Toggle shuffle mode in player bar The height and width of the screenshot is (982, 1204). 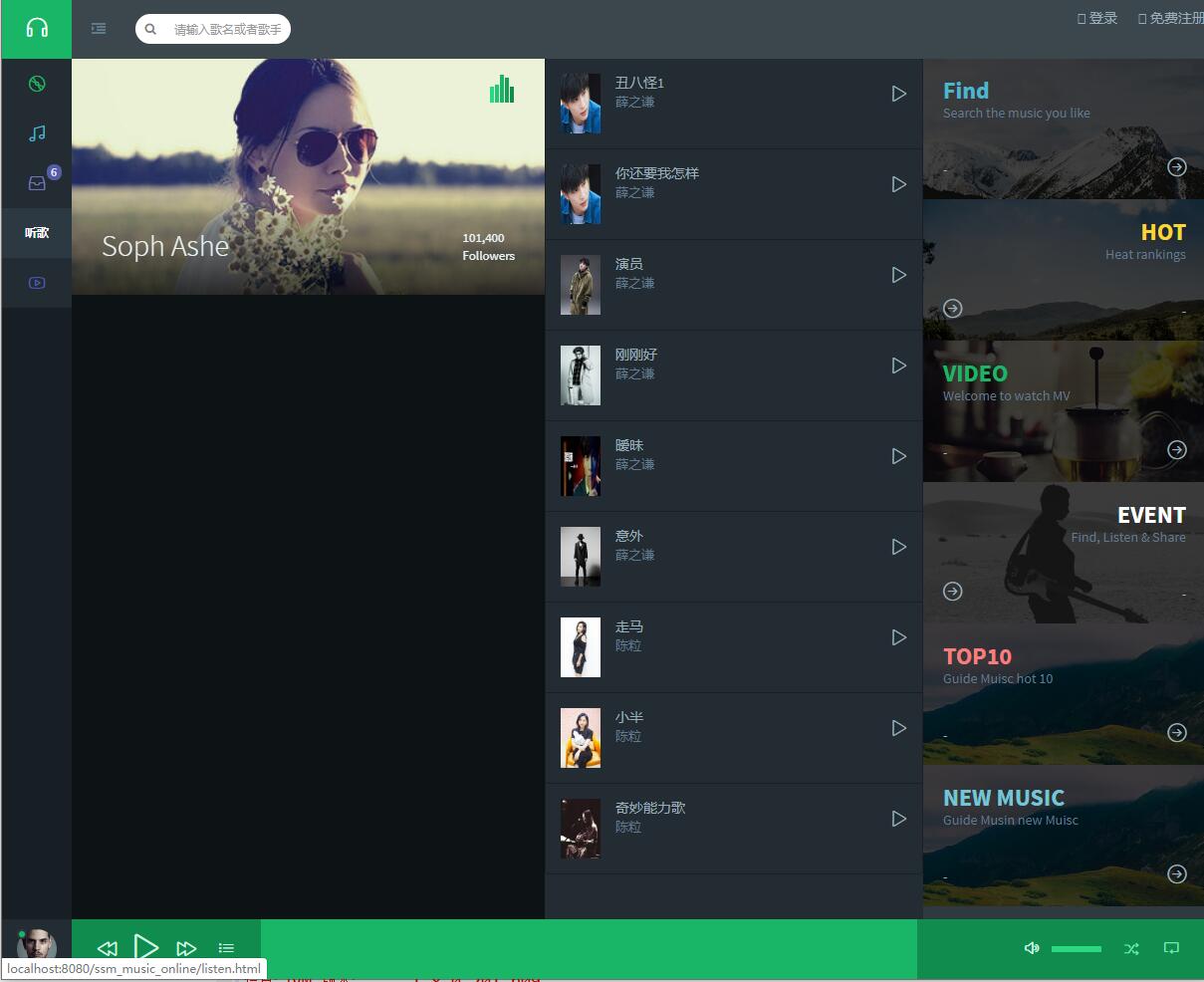[x=1131, y=949]
